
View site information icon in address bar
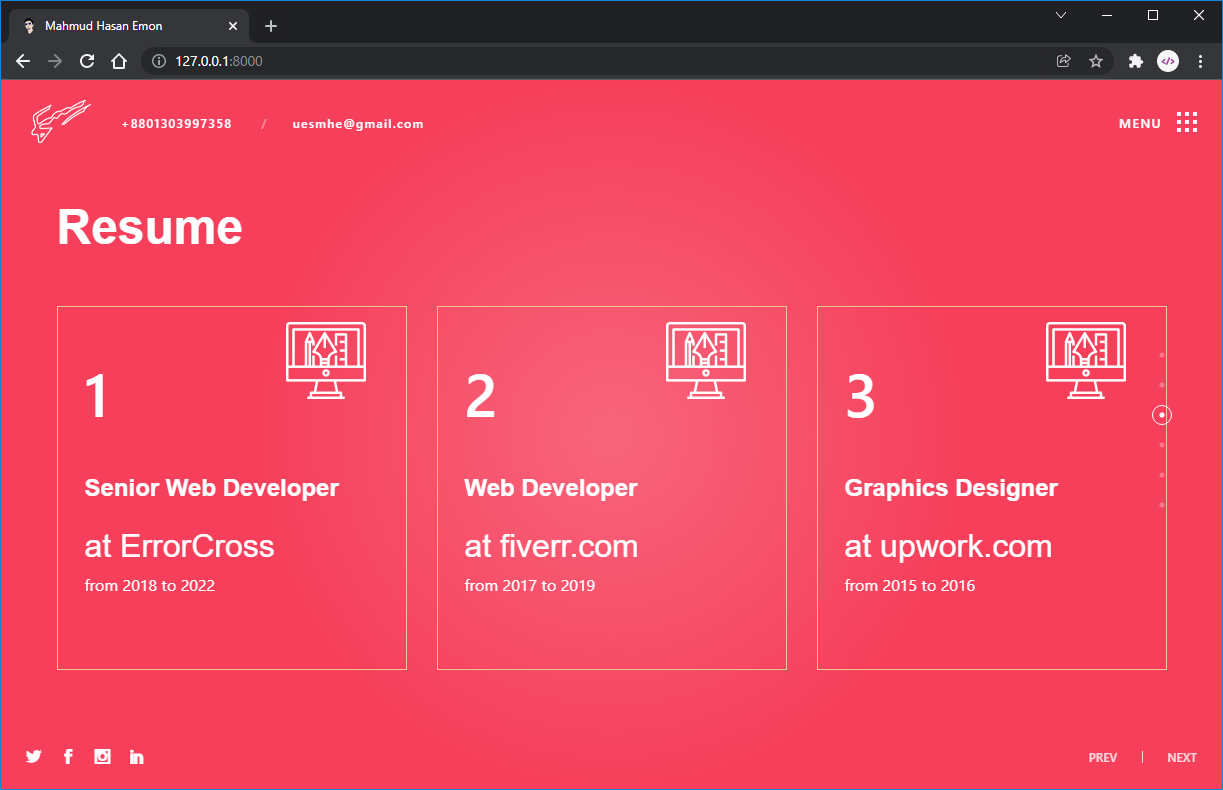pyautogui.click(x=158, y=61)
